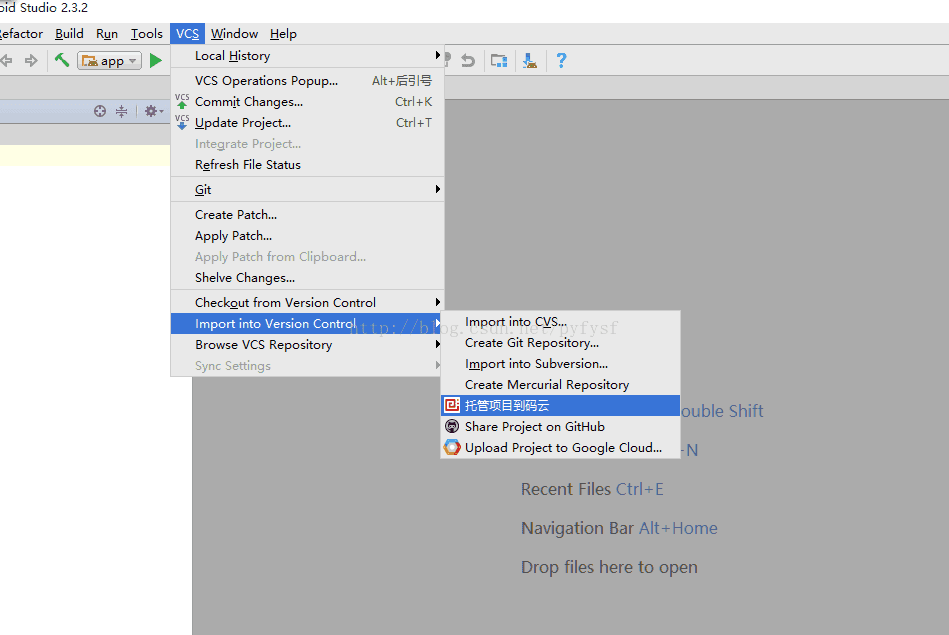
Task: Open the VCS menu
Action: tap(188, 34)
